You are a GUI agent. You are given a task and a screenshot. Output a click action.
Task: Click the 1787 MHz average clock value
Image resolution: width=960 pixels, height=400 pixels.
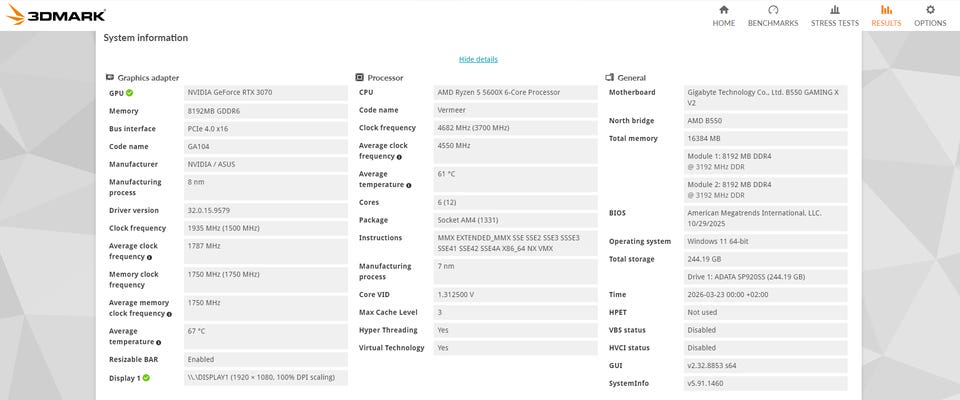266,251
